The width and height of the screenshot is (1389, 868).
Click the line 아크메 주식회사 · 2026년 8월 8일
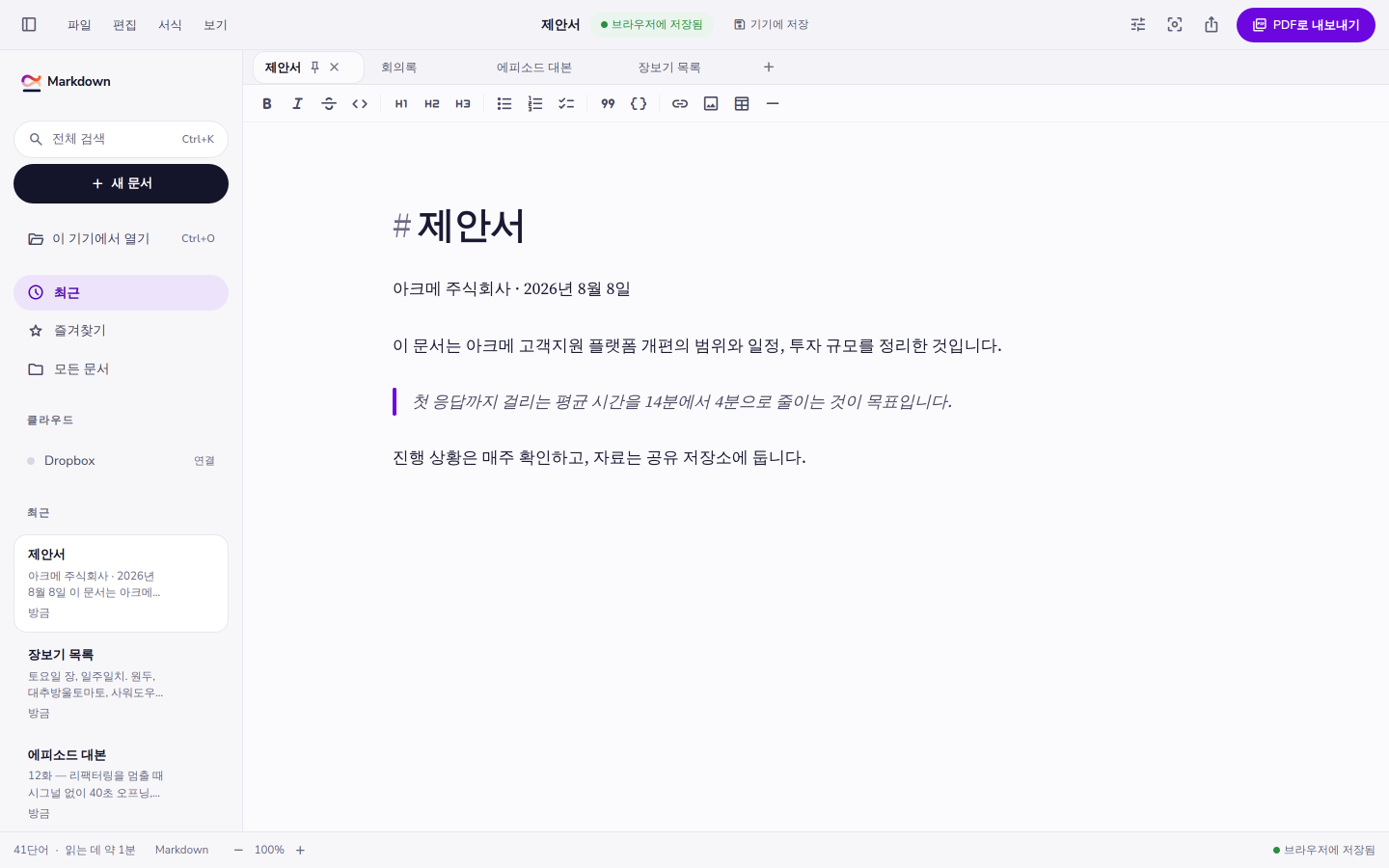click(x=511, y=289)
